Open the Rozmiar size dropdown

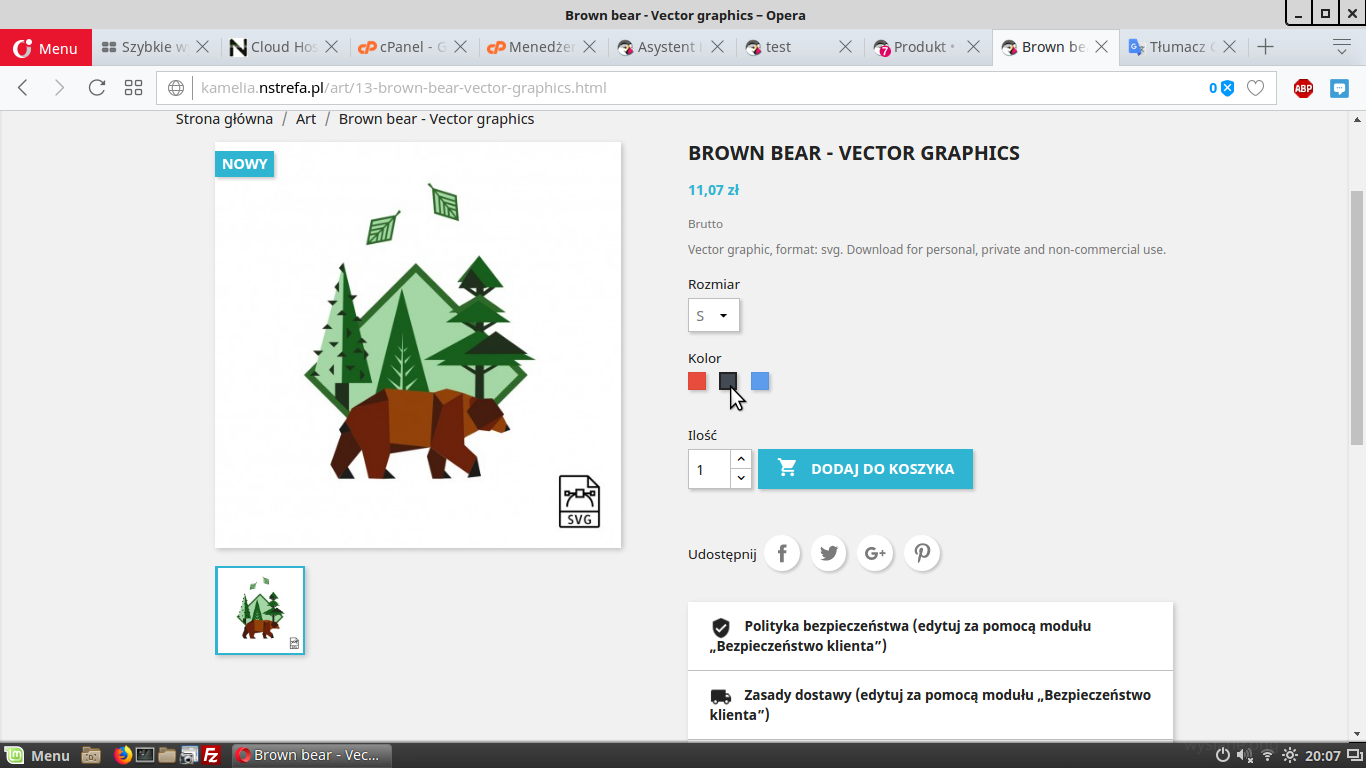pos(714,316)
